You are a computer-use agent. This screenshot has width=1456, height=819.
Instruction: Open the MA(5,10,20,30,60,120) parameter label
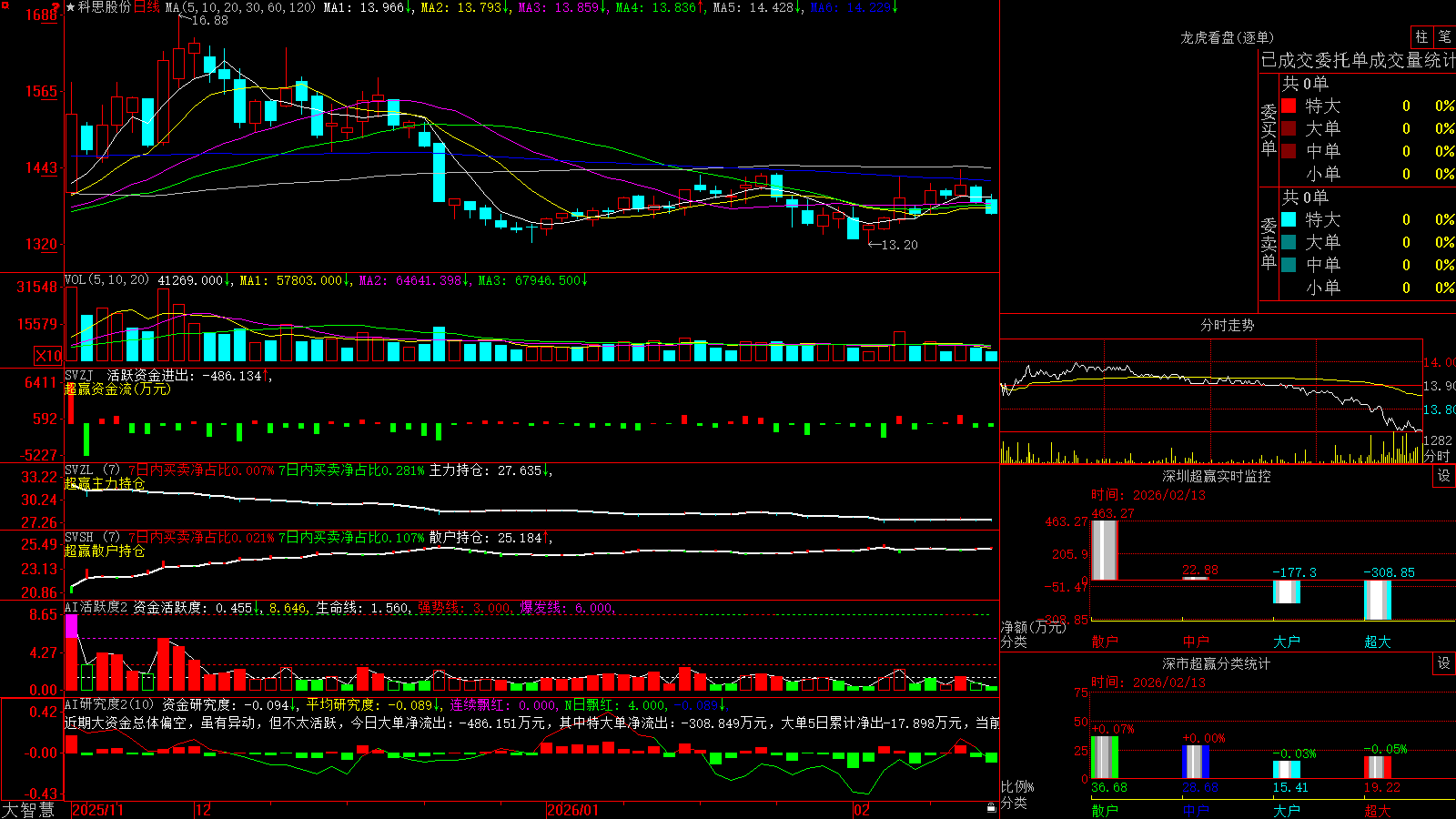pyautogui.click(x=239, y=7)
